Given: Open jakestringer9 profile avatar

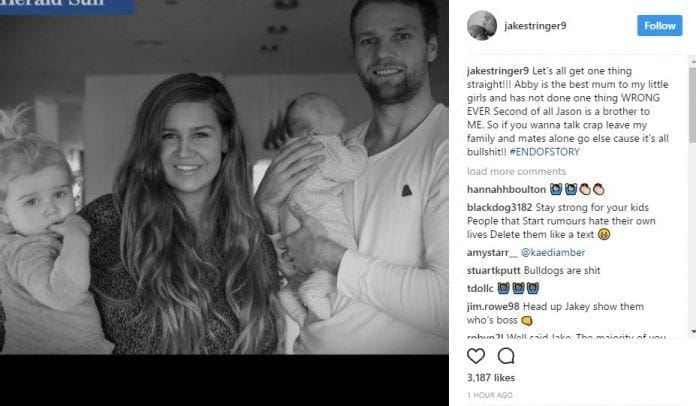Looking at the screenshot, I should point(482,26).
